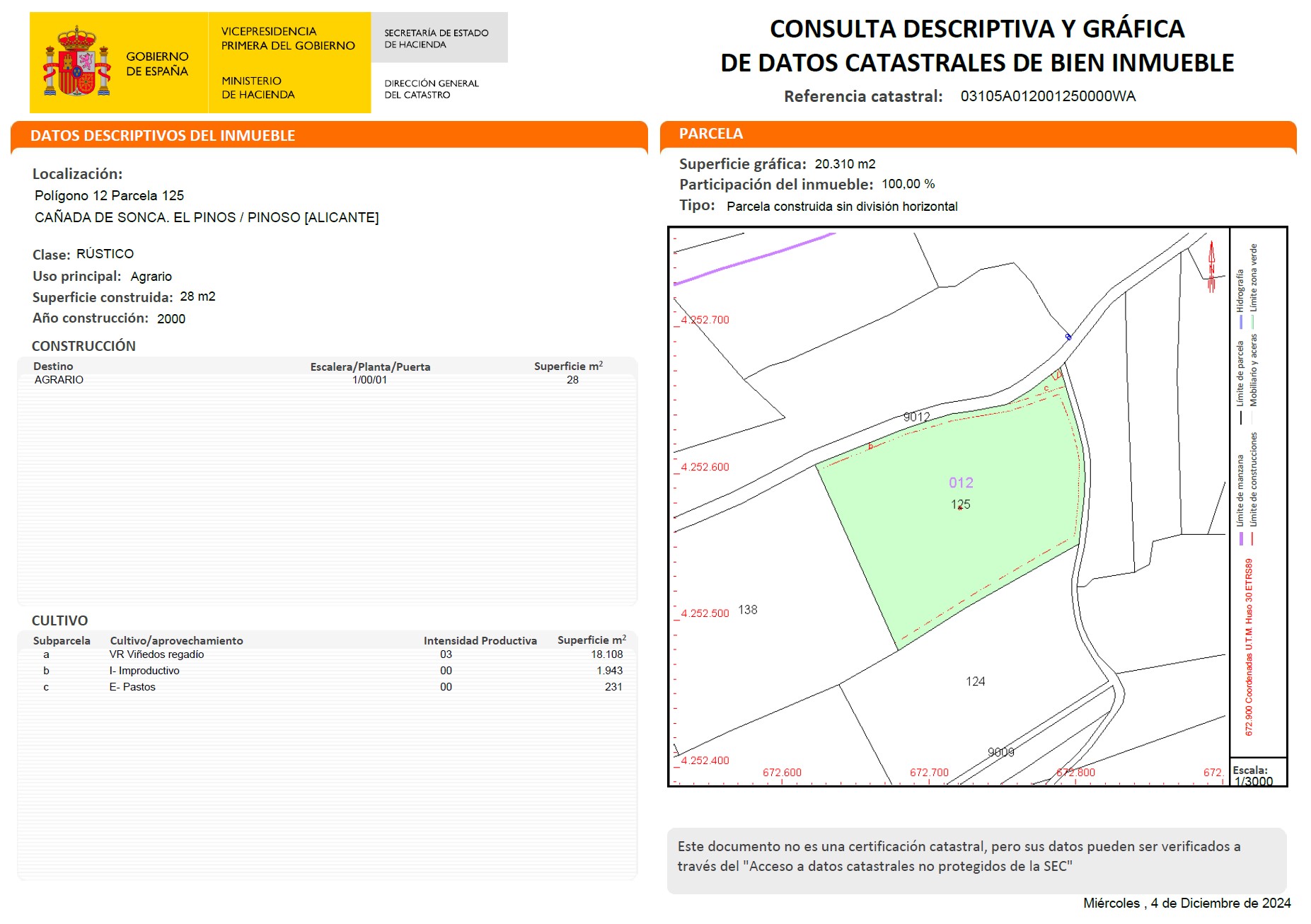Click construction year value '2000'

point(171,319)
